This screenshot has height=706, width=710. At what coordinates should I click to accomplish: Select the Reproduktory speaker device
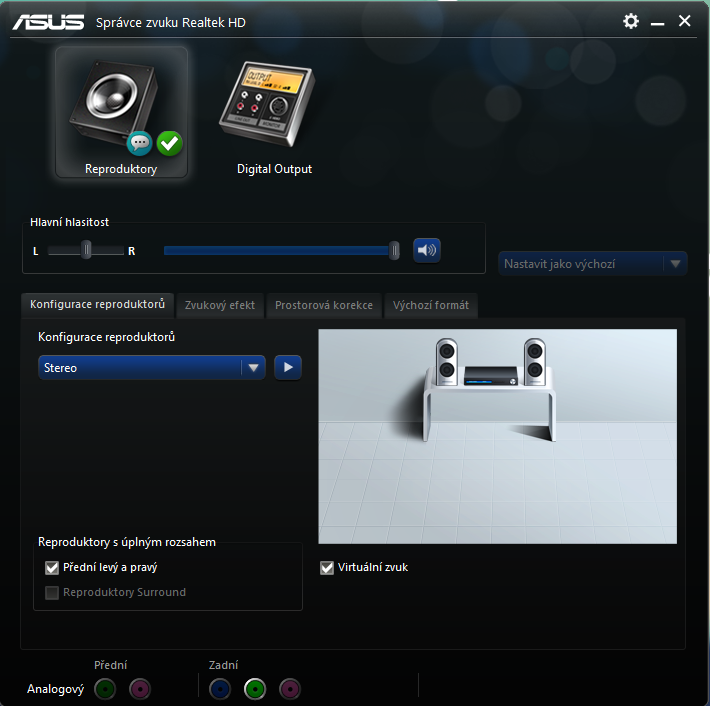click(x=121, y=112)
